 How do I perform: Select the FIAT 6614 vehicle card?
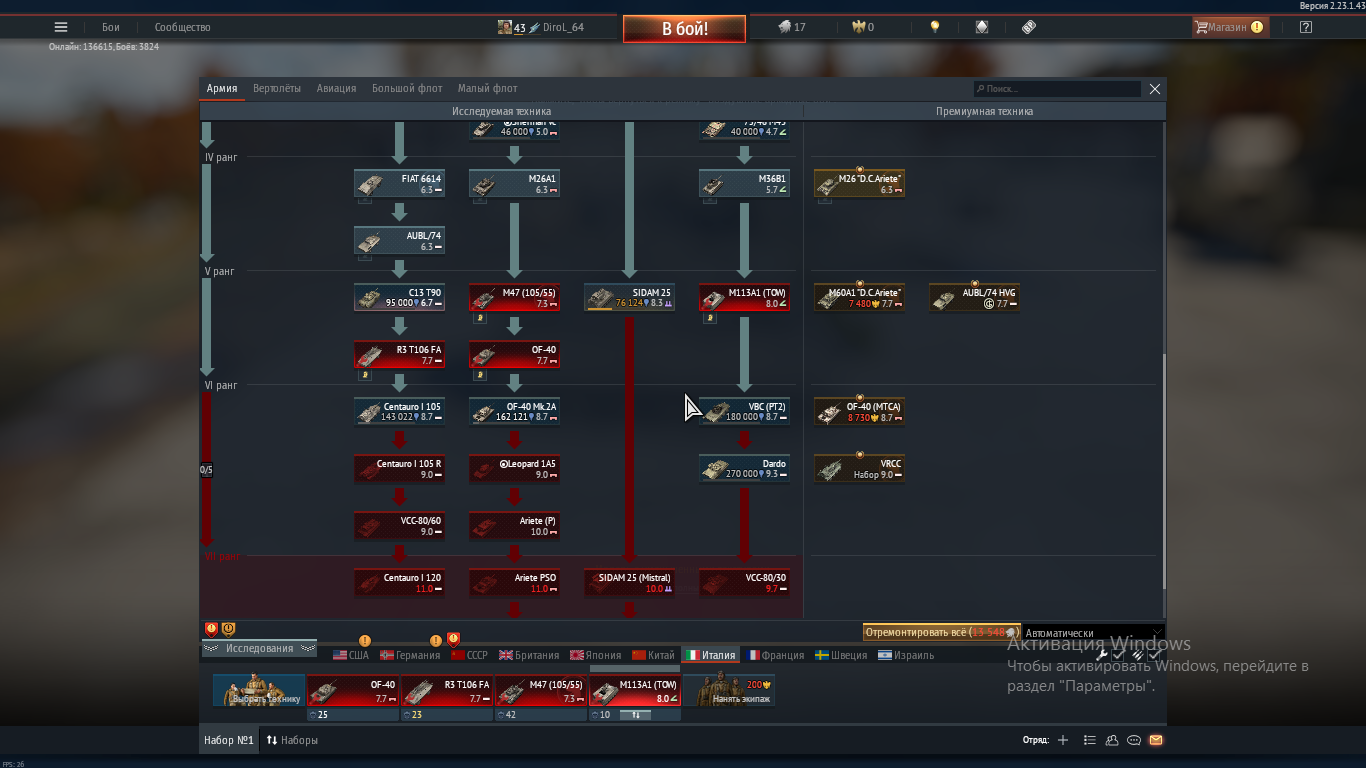[x=399, y=184]
